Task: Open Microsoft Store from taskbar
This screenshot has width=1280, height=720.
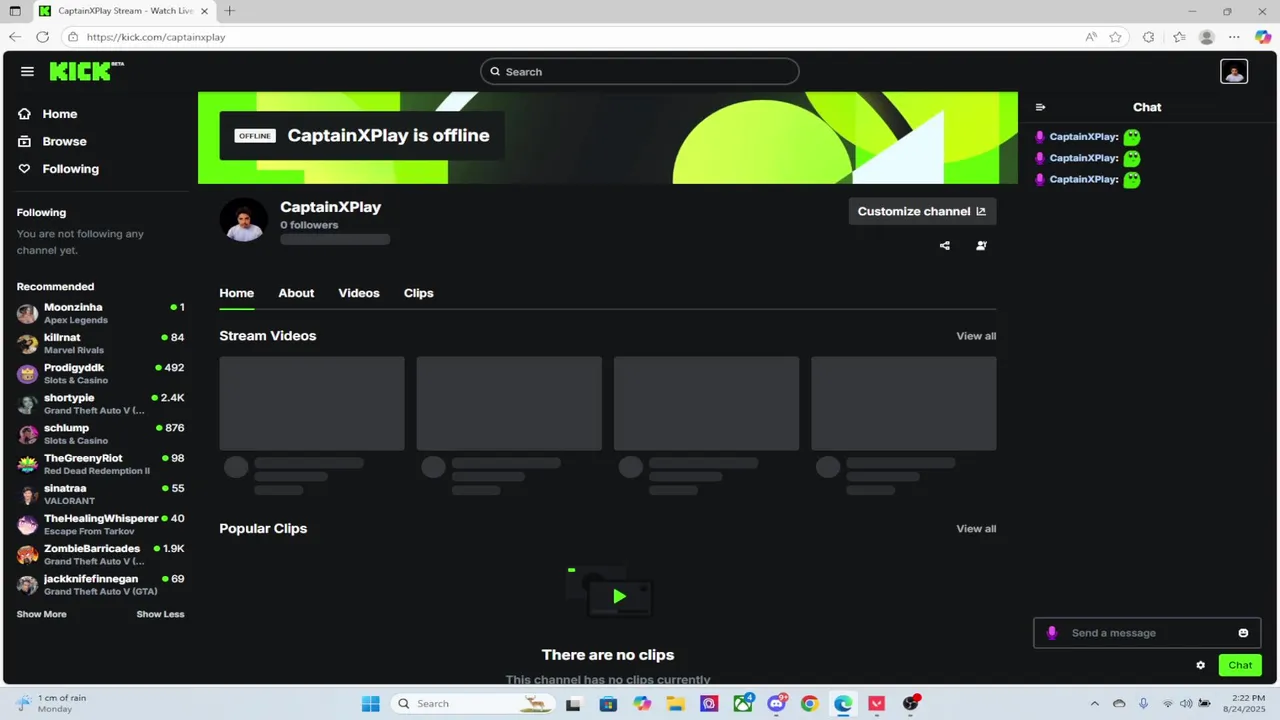Action: [608, 703]
